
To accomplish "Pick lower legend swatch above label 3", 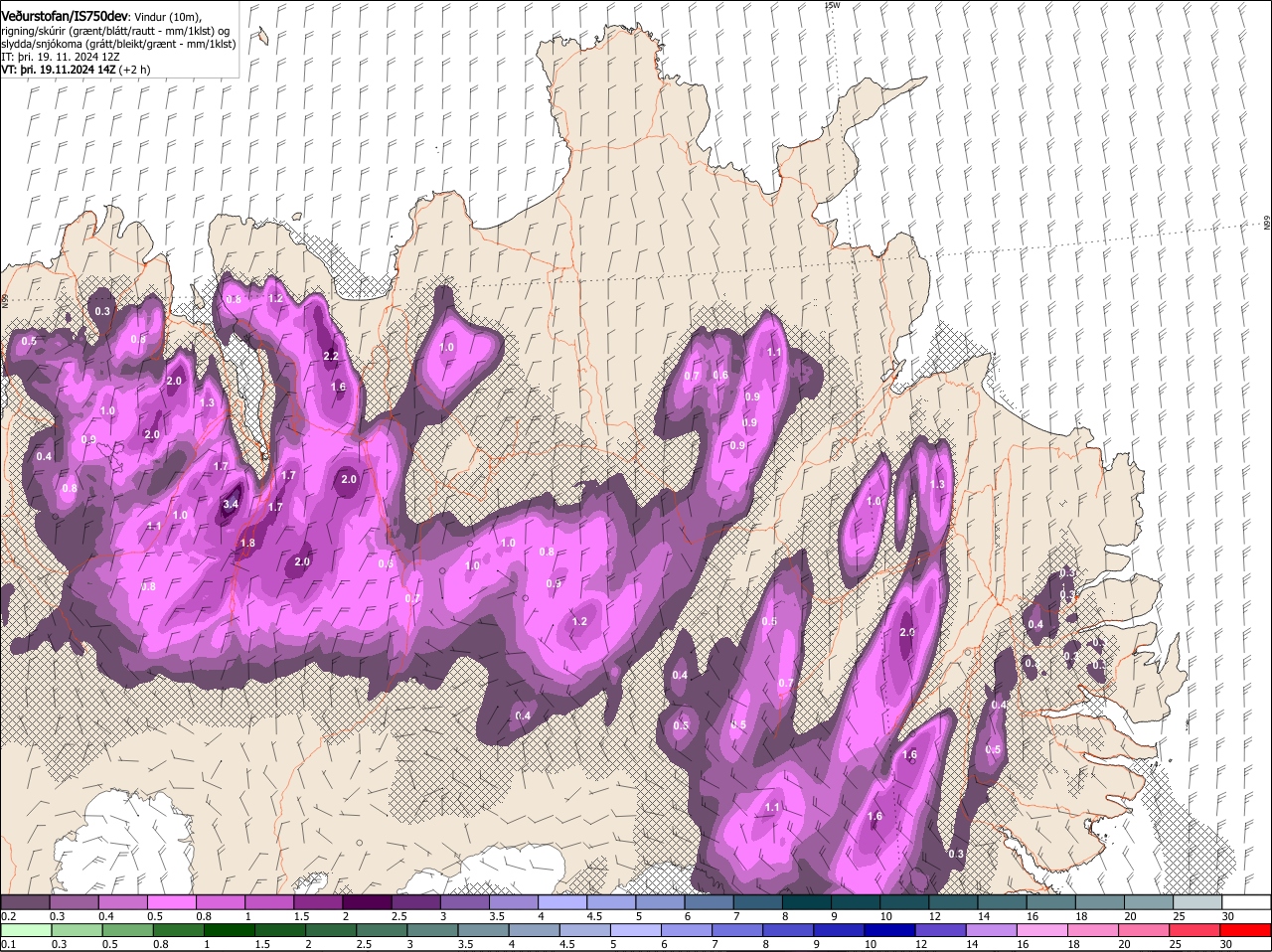I will pyautogui.click(x=432, y=930).
